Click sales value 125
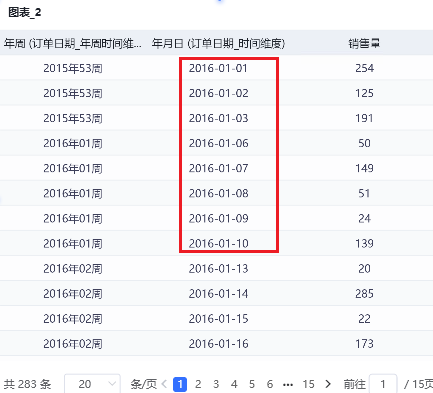The image size is (433, 393). (x=364, y=93)
